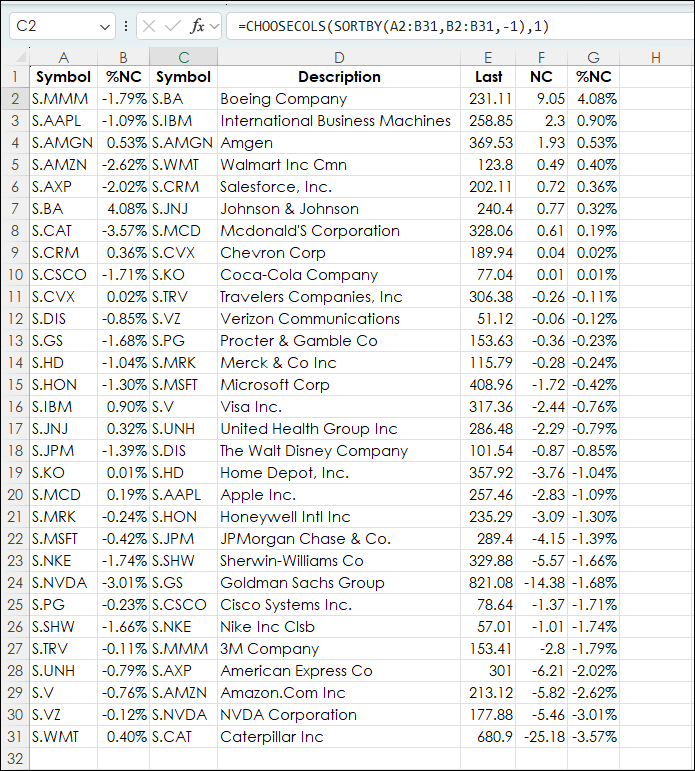Select the column A header
The image size is (695, 771).
coord(64,58)
